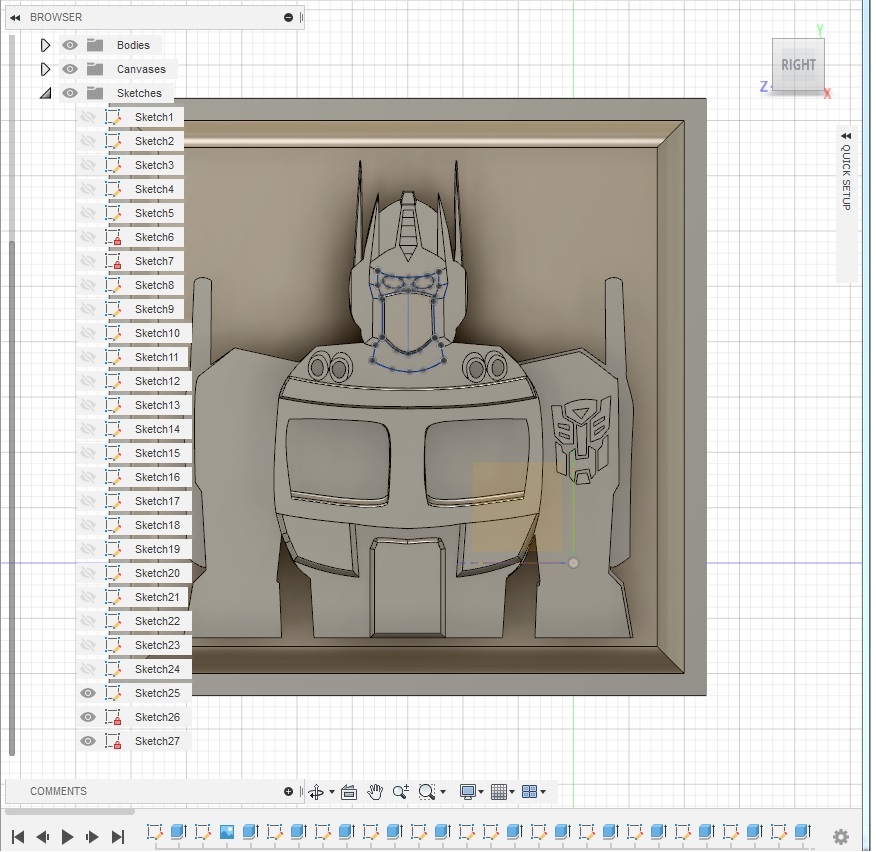Screen dimensions: 876x852
Task: Click the sketch icon next to Sketch12
Action: 113,382
